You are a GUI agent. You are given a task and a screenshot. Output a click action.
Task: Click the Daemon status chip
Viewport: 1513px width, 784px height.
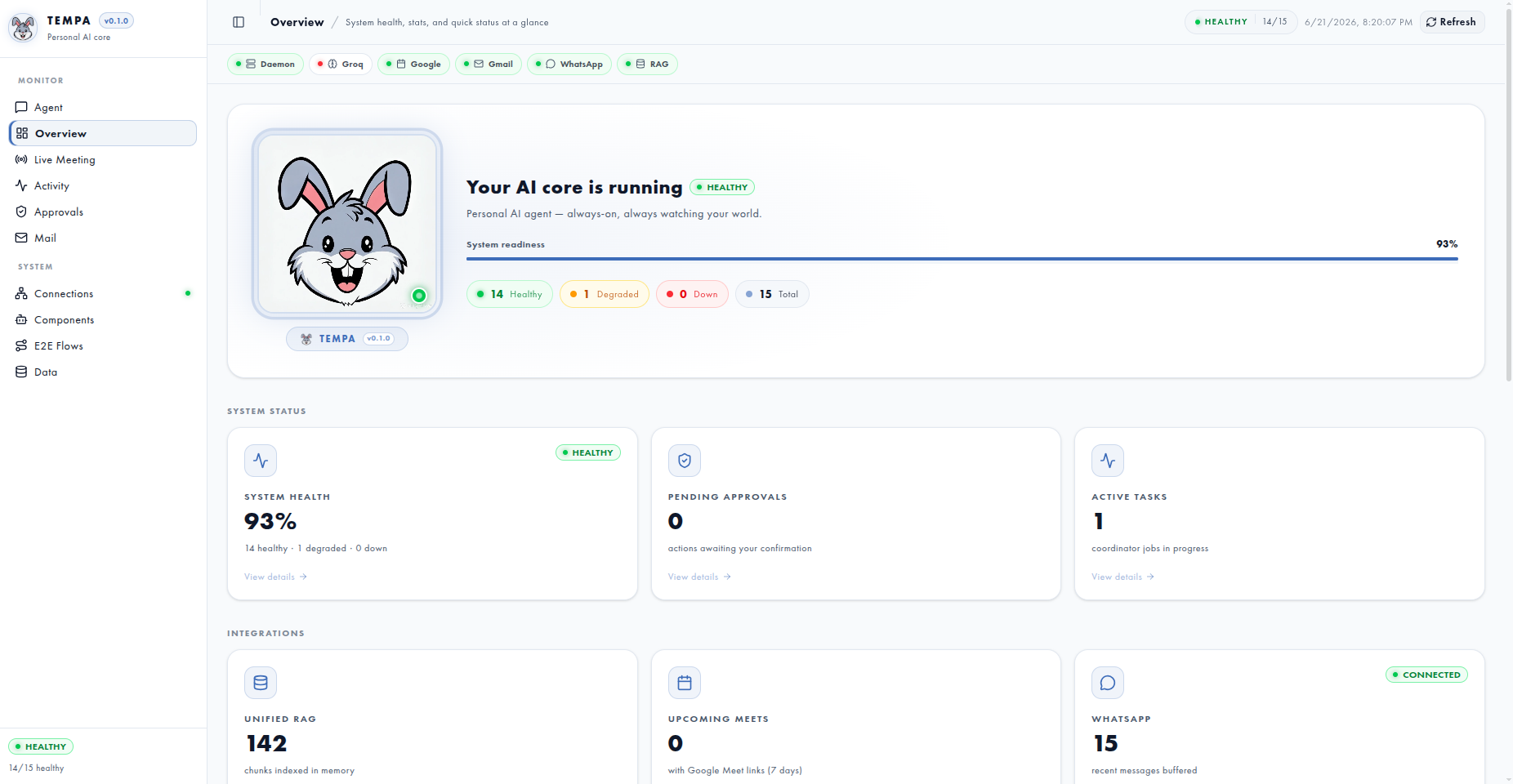click(x=266, y=64)
